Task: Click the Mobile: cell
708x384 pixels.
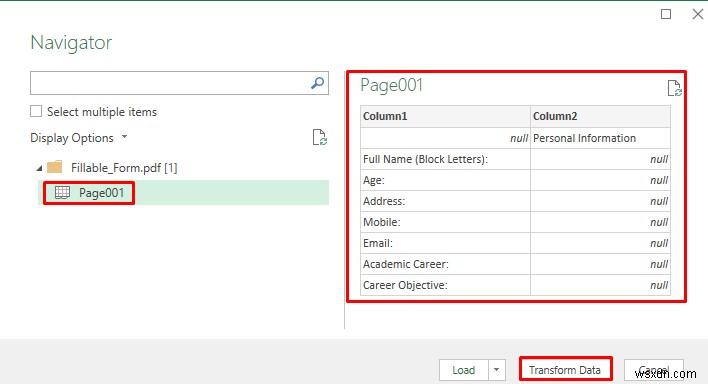Action: [x=445, y=222]
